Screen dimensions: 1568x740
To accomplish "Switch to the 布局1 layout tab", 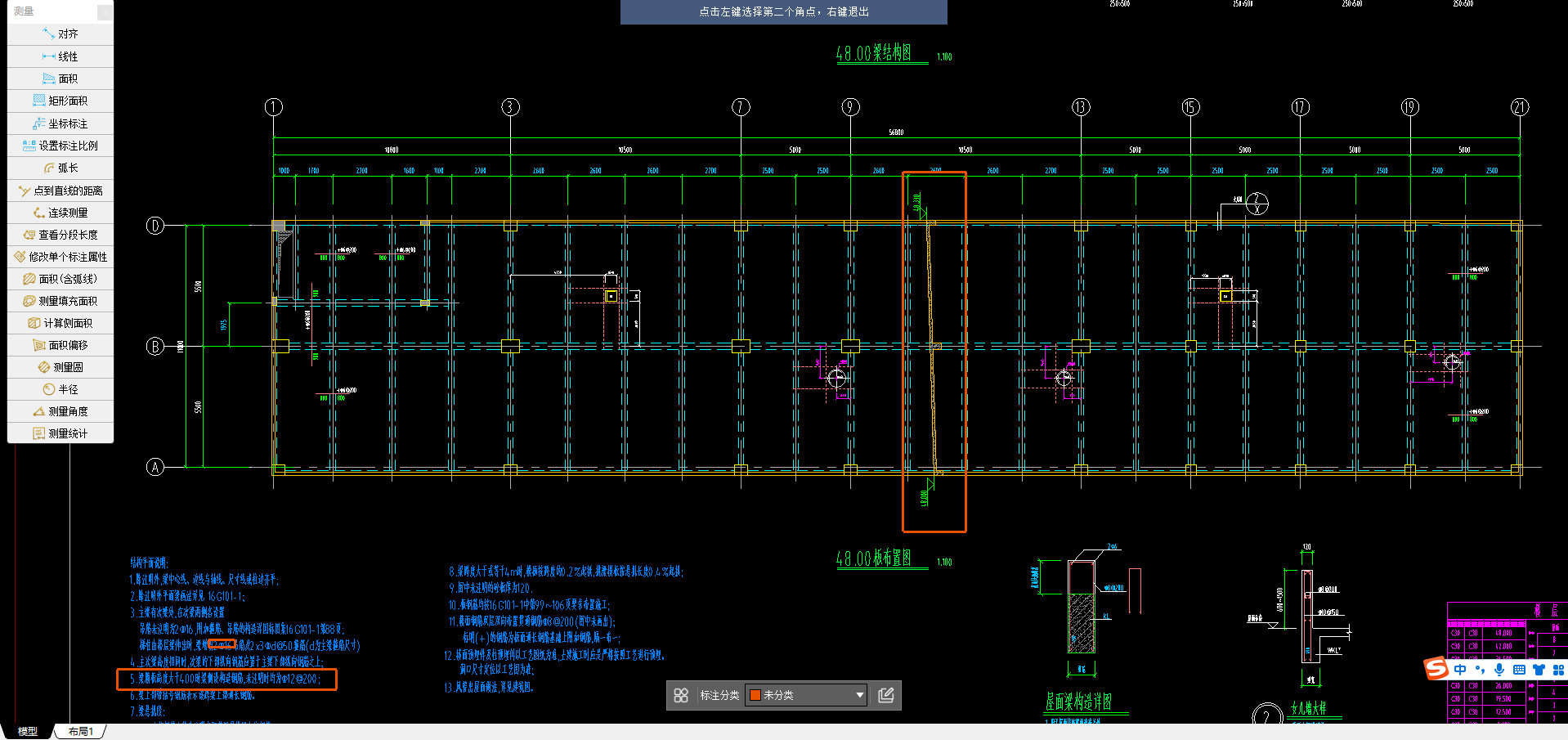I will tap(81, 731).
